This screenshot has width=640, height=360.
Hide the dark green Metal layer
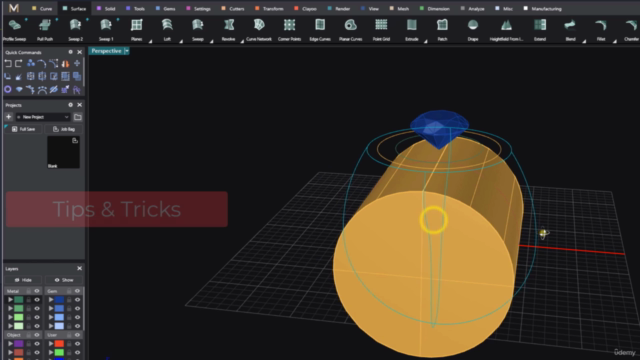click(x=37, y=300)
